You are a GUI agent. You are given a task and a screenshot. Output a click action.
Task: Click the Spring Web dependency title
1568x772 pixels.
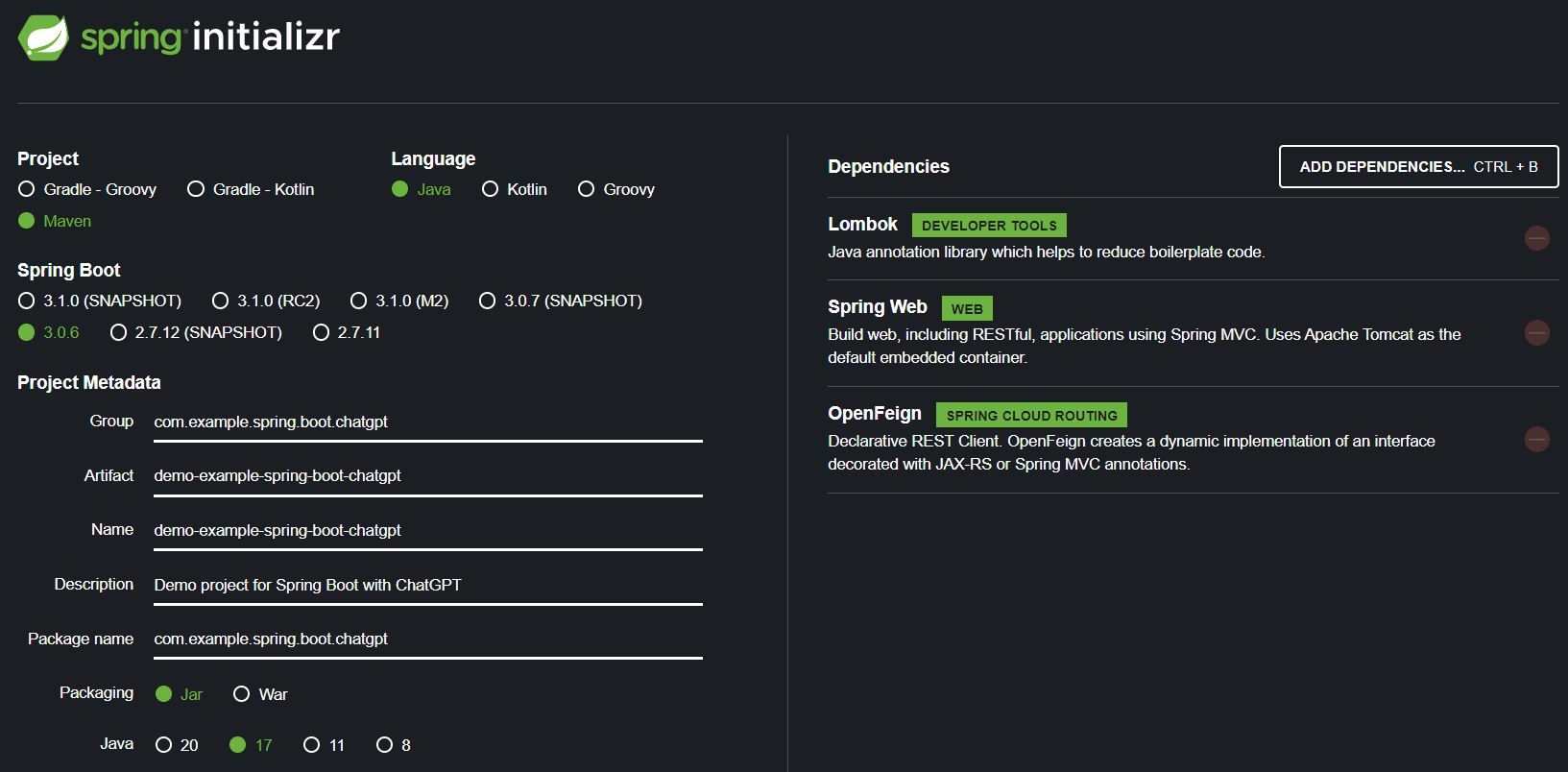878,307
